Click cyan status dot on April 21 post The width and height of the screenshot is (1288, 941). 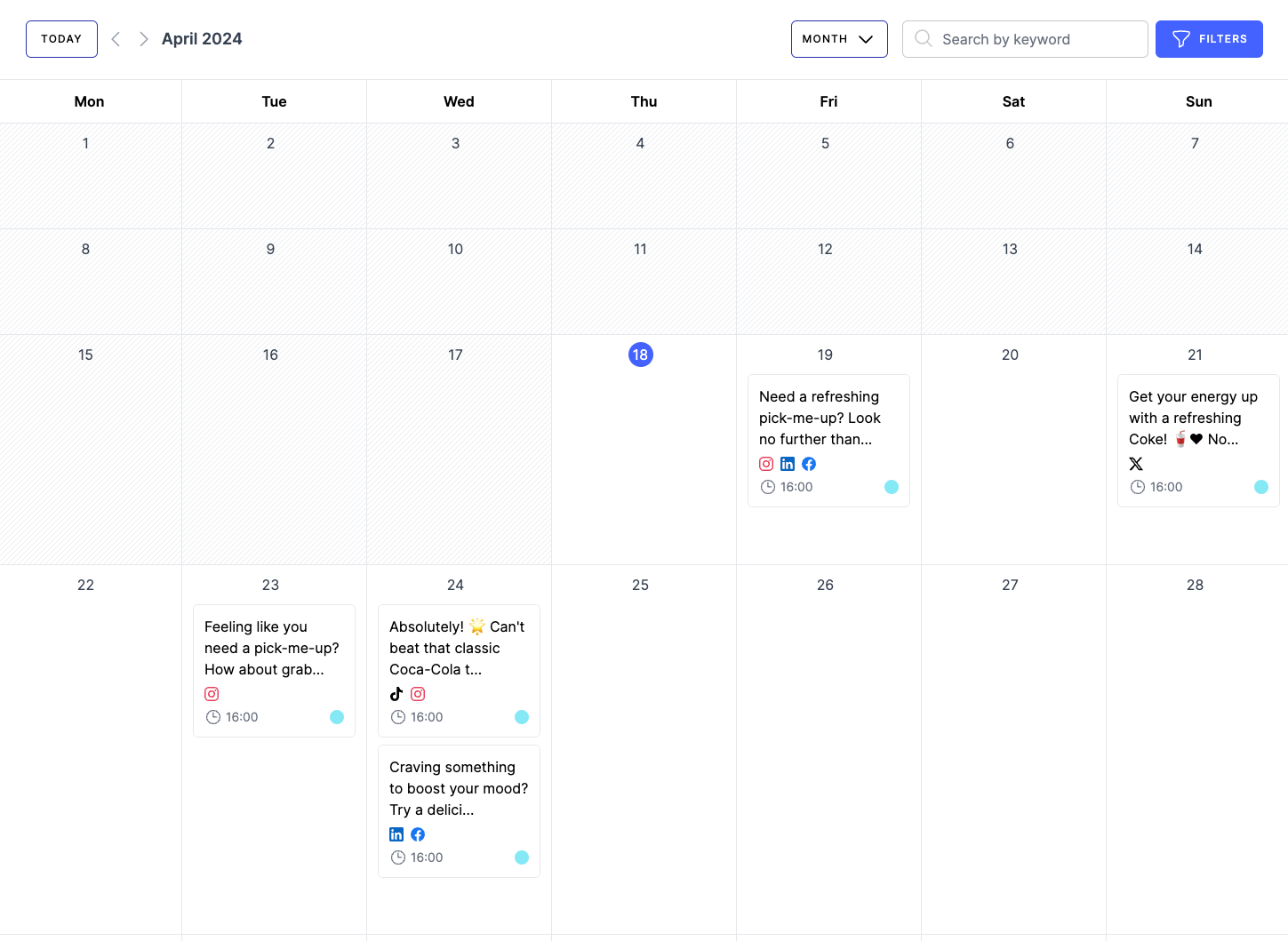(x=1261, y=487)
